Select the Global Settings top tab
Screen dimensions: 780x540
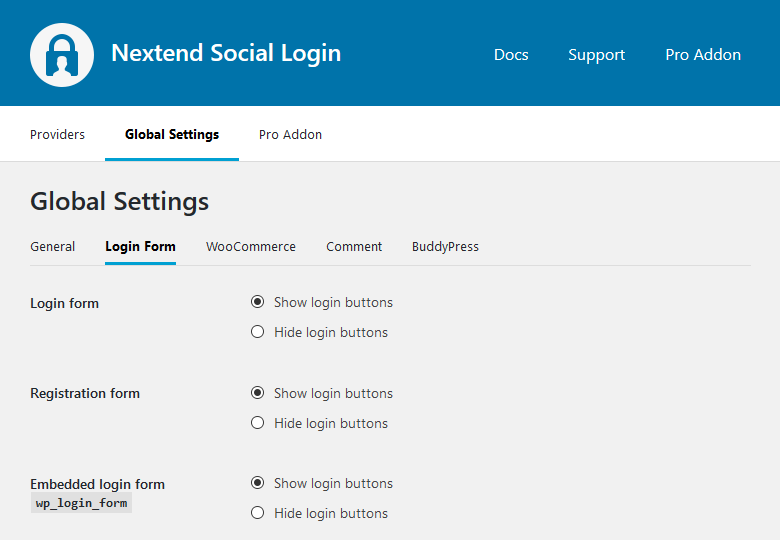coord(172,134)
